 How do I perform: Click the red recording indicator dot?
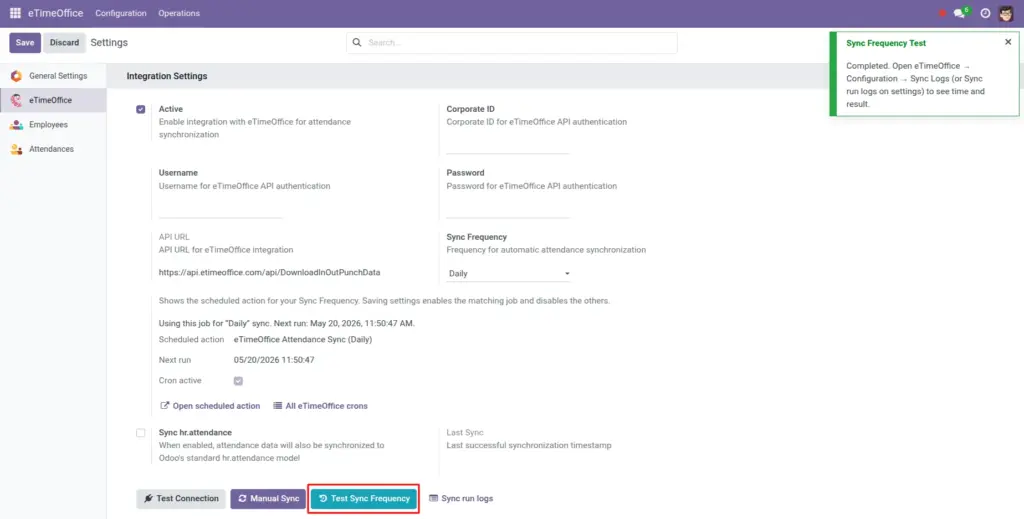click(x=942, y=13)
